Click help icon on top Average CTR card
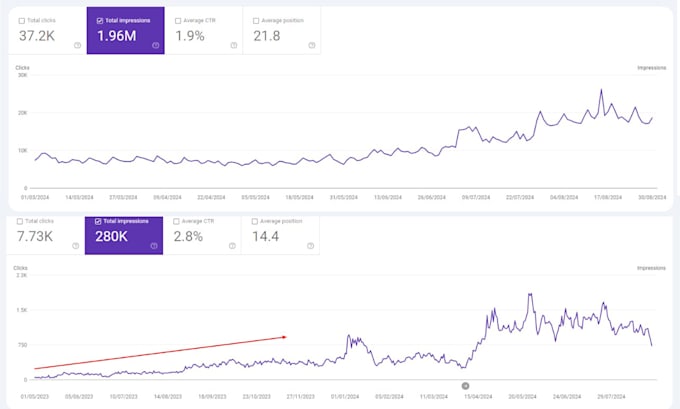Screen dimensions: 680x409 click(x=234, y=45)
